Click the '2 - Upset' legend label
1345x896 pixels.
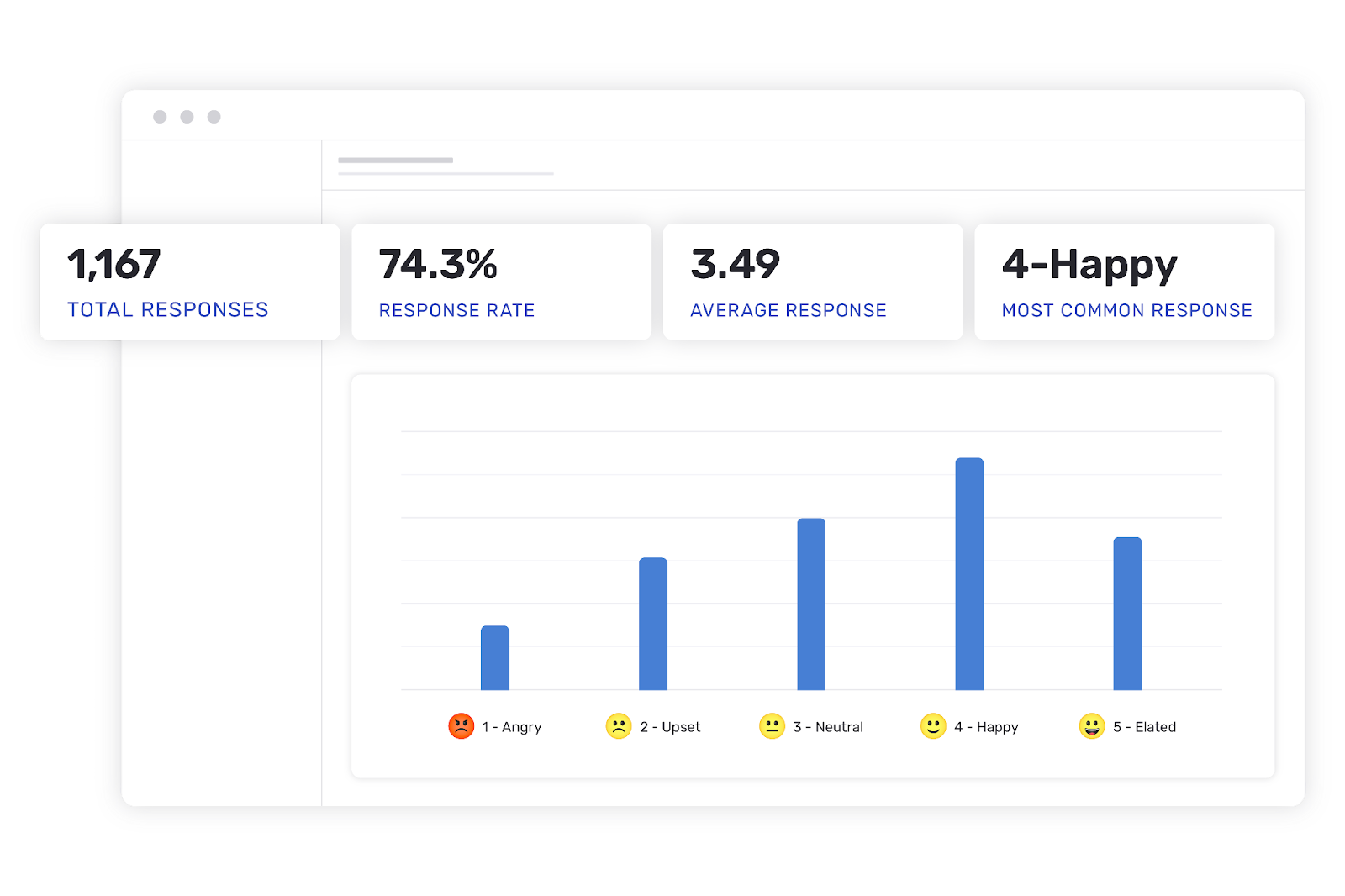(670, 727)
